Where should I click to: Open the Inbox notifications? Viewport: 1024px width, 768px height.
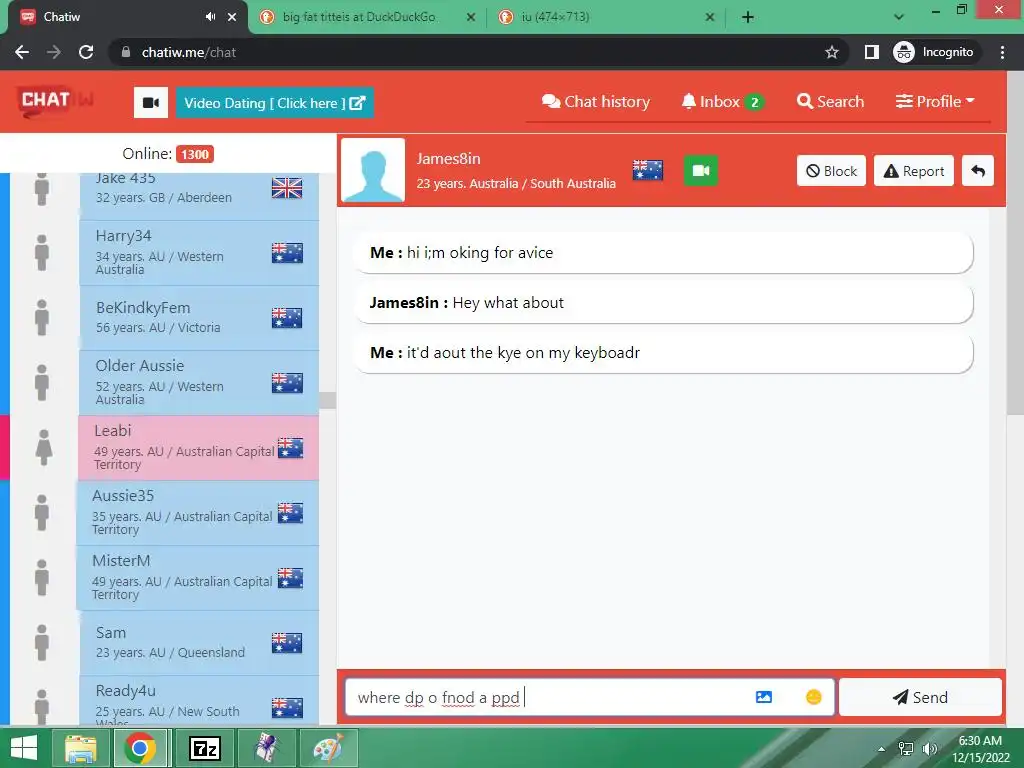[722, 102]
